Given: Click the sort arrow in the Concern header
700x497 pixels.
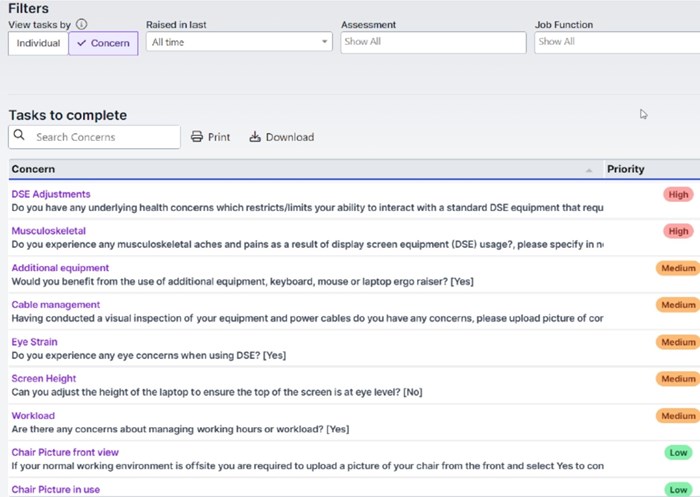Looking at the screenshot, I should click(588, 170).
